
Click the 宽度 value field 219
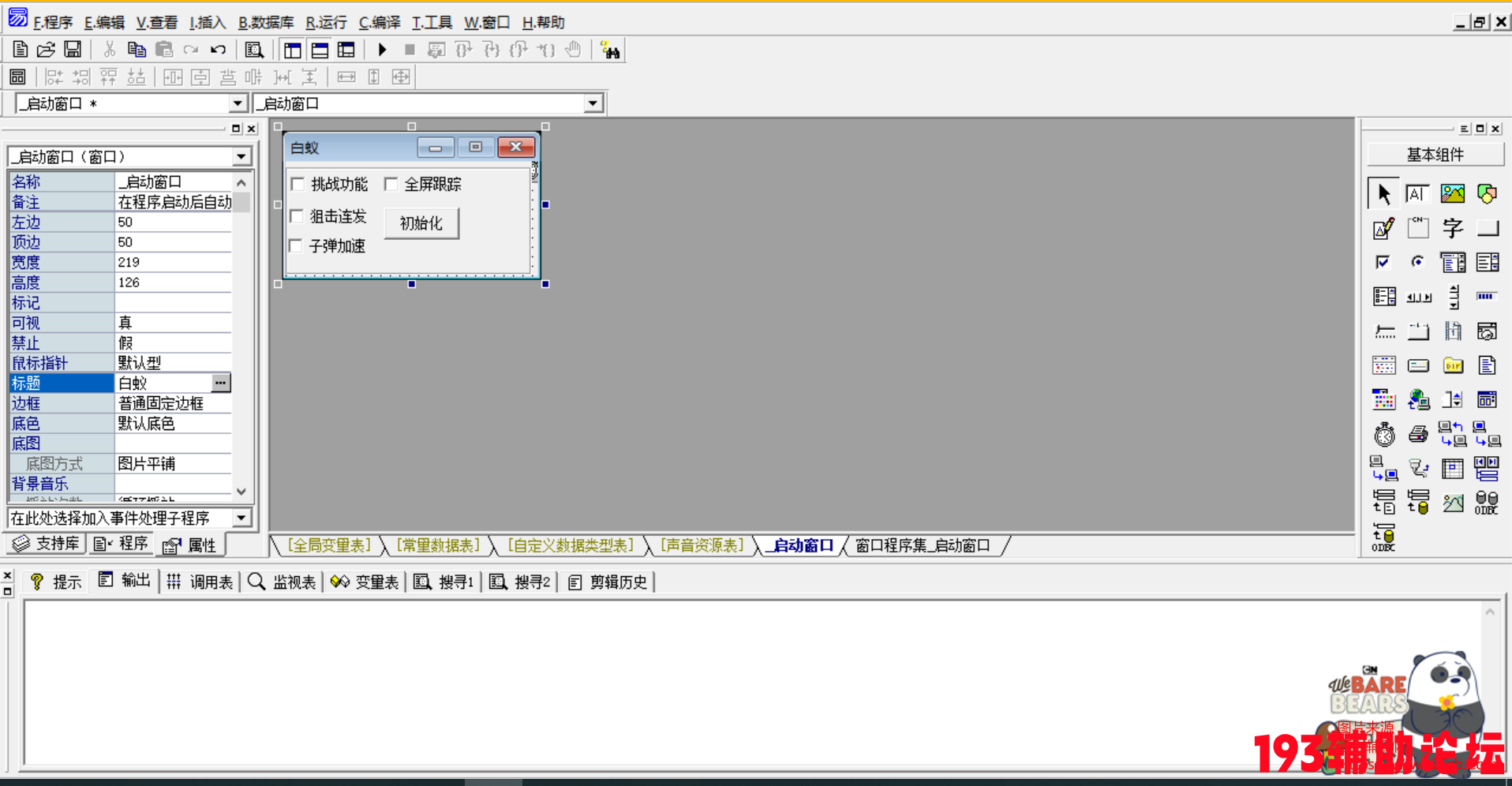point(174,262)
